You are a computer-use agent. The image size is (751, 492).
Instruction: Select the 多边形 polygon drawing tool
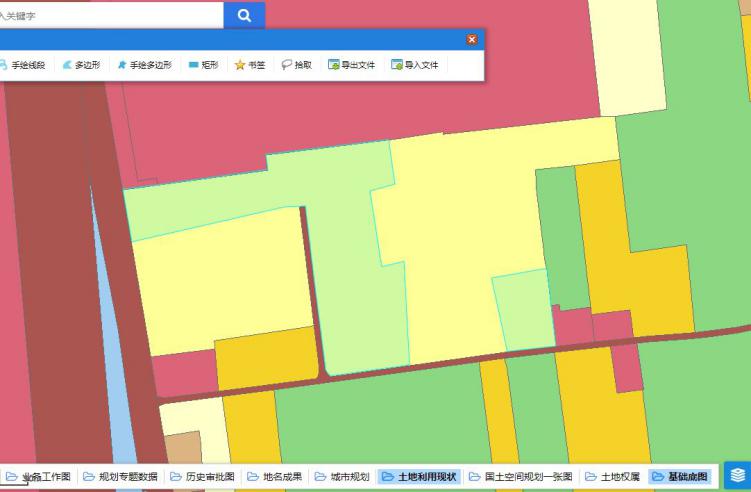[x=81, y=65]
